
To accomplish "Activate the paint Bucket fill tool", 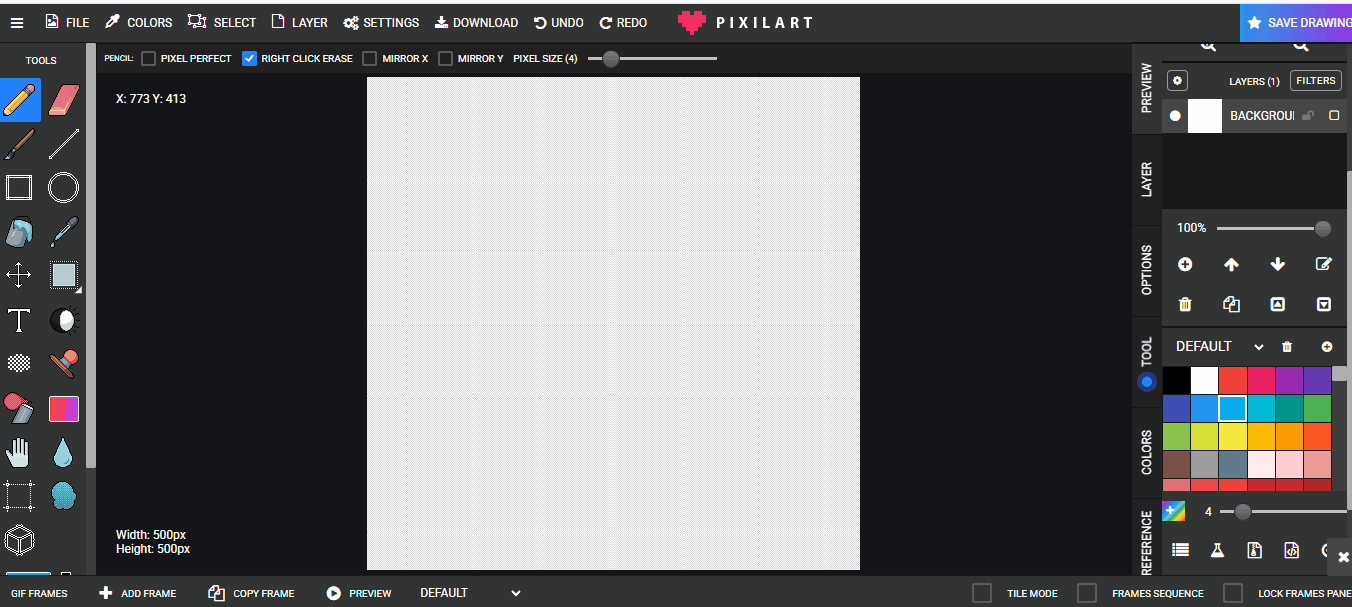I will [20, 232].
